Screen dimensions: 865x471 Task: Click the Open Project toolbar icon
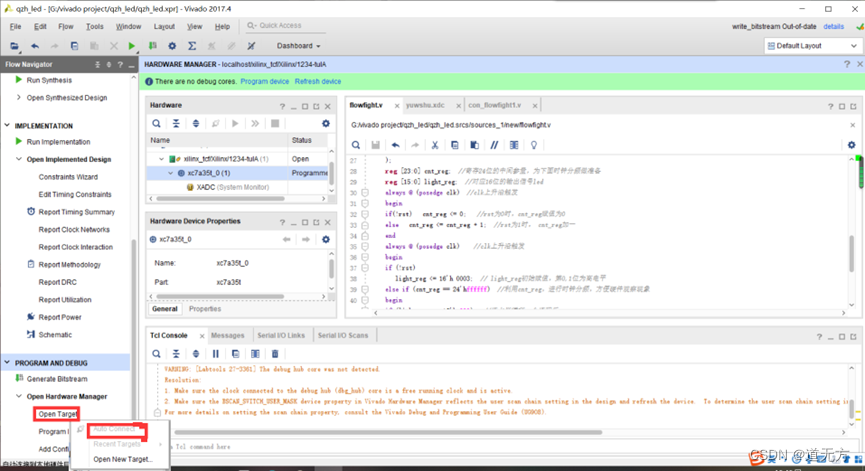(x=14, y=46)
